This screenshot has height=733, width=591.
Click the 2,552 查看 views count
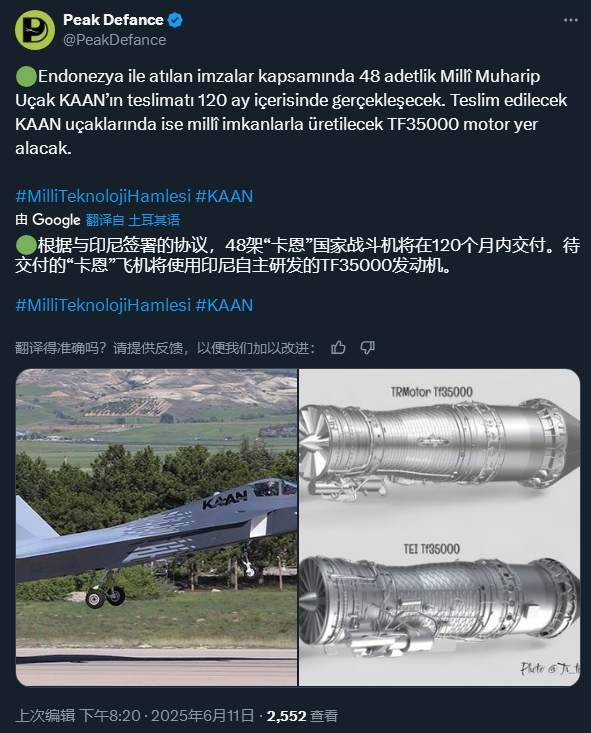tap(302, 716)
